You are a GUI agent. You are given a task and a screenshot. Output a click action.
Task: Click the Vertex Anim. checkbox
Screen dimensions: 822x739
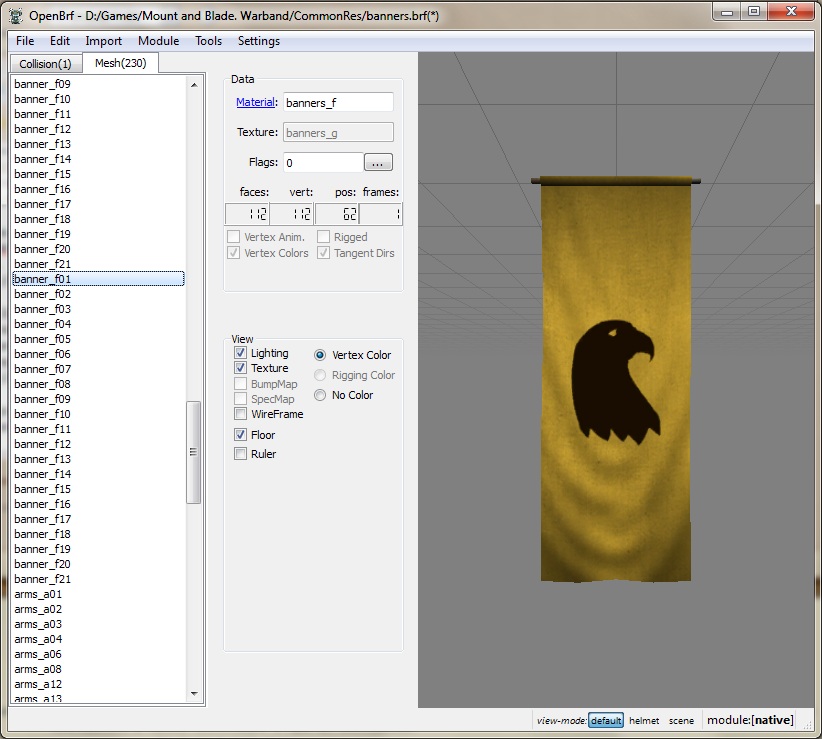coord(233,237)
